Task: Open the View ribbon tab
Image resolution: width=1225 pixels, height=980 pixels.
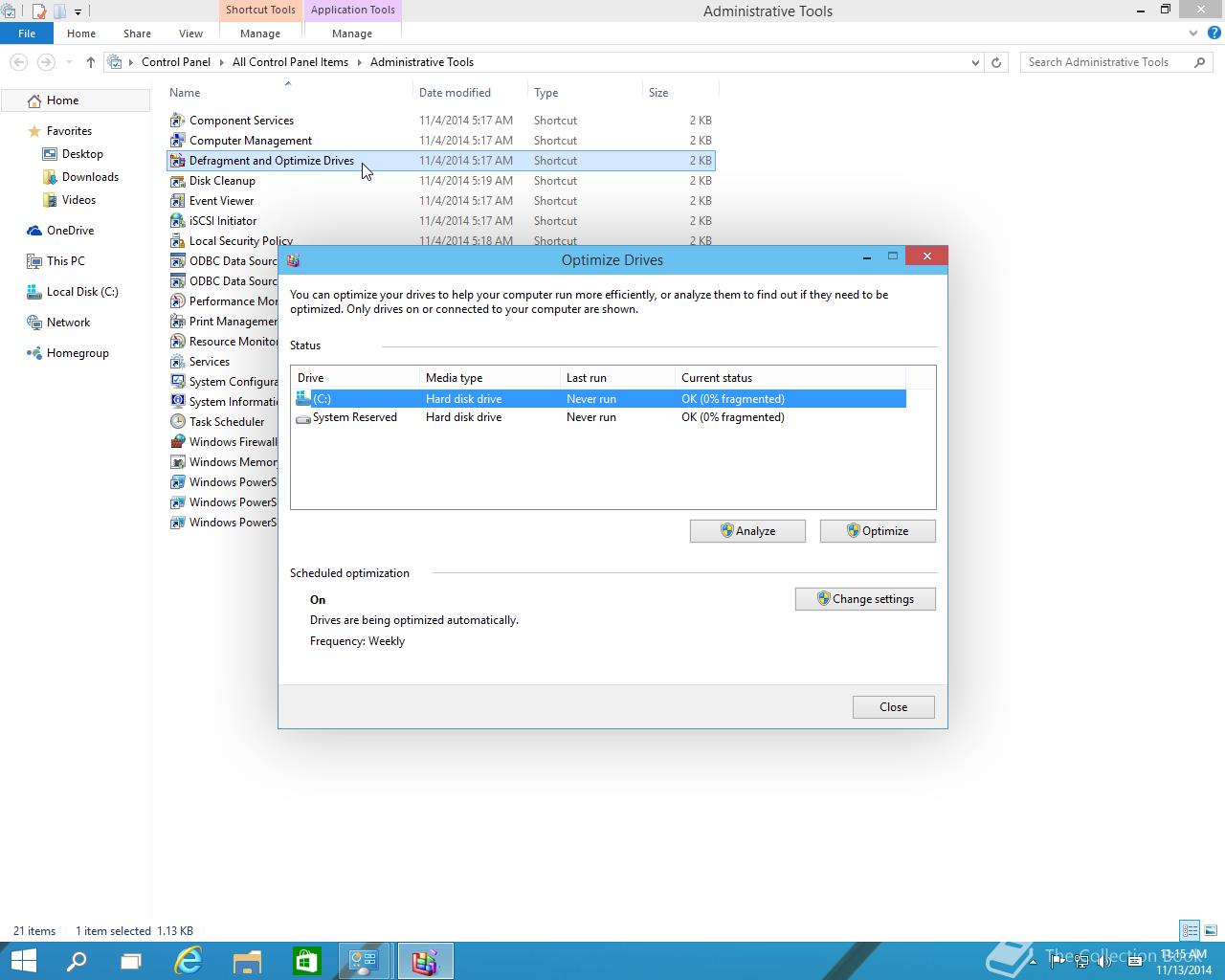Action: pyautogui.click(x=190, y=33)
